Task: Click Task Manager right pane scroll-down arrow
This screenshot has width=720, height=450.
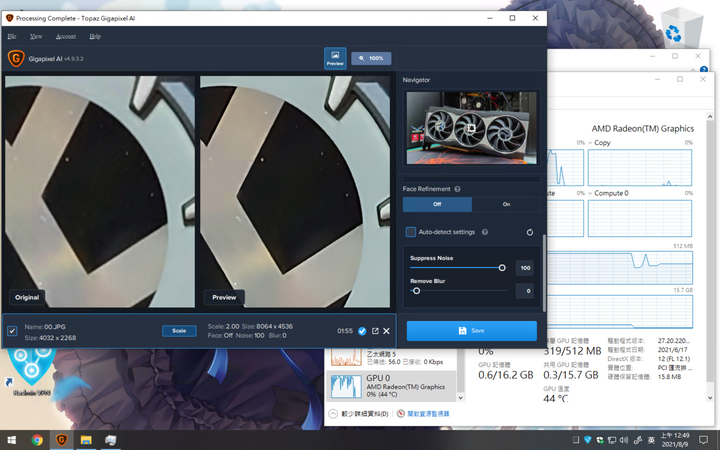Action: click(x=710, y=398)
